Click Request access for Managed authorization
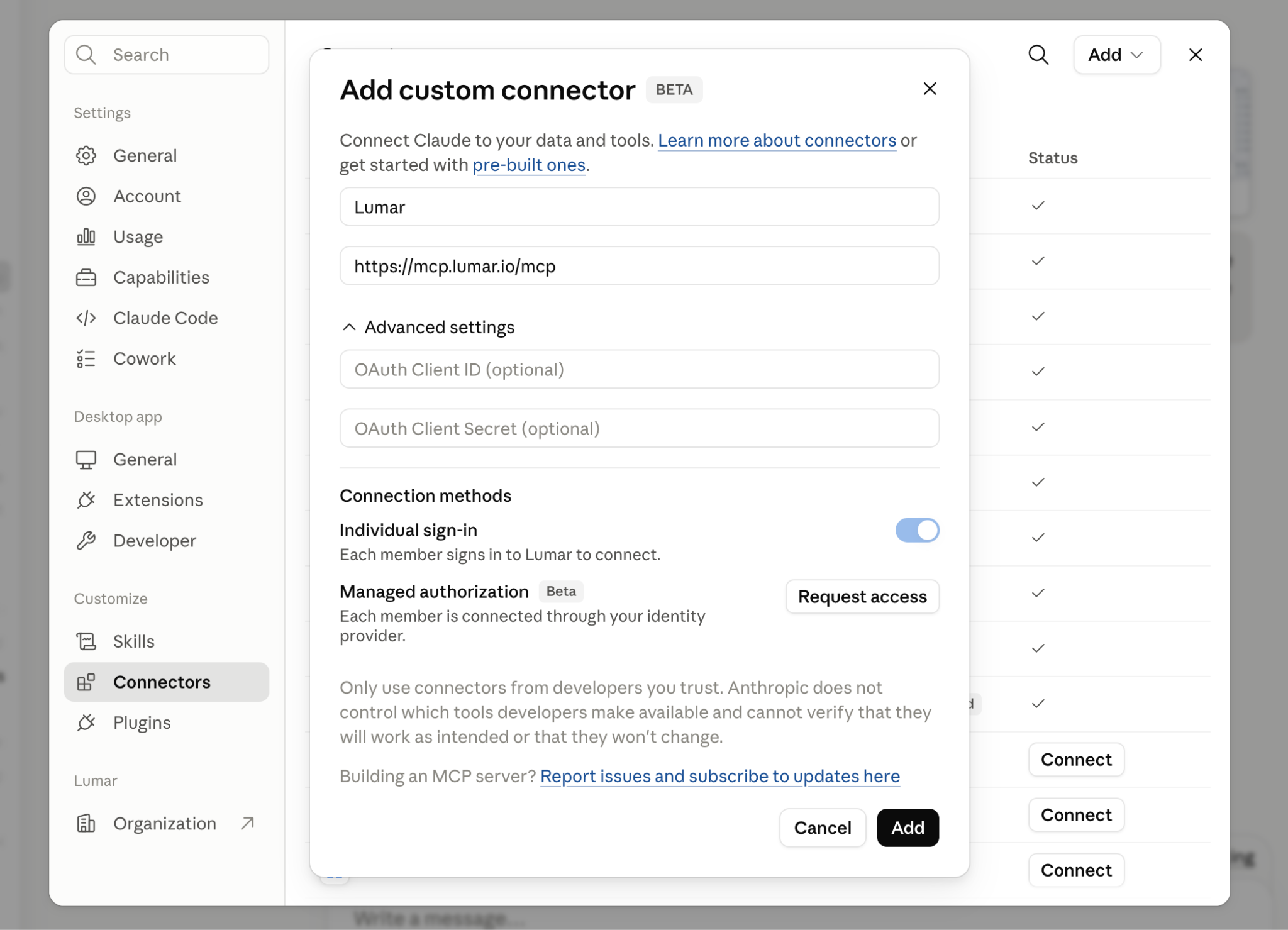 (862, 596)
